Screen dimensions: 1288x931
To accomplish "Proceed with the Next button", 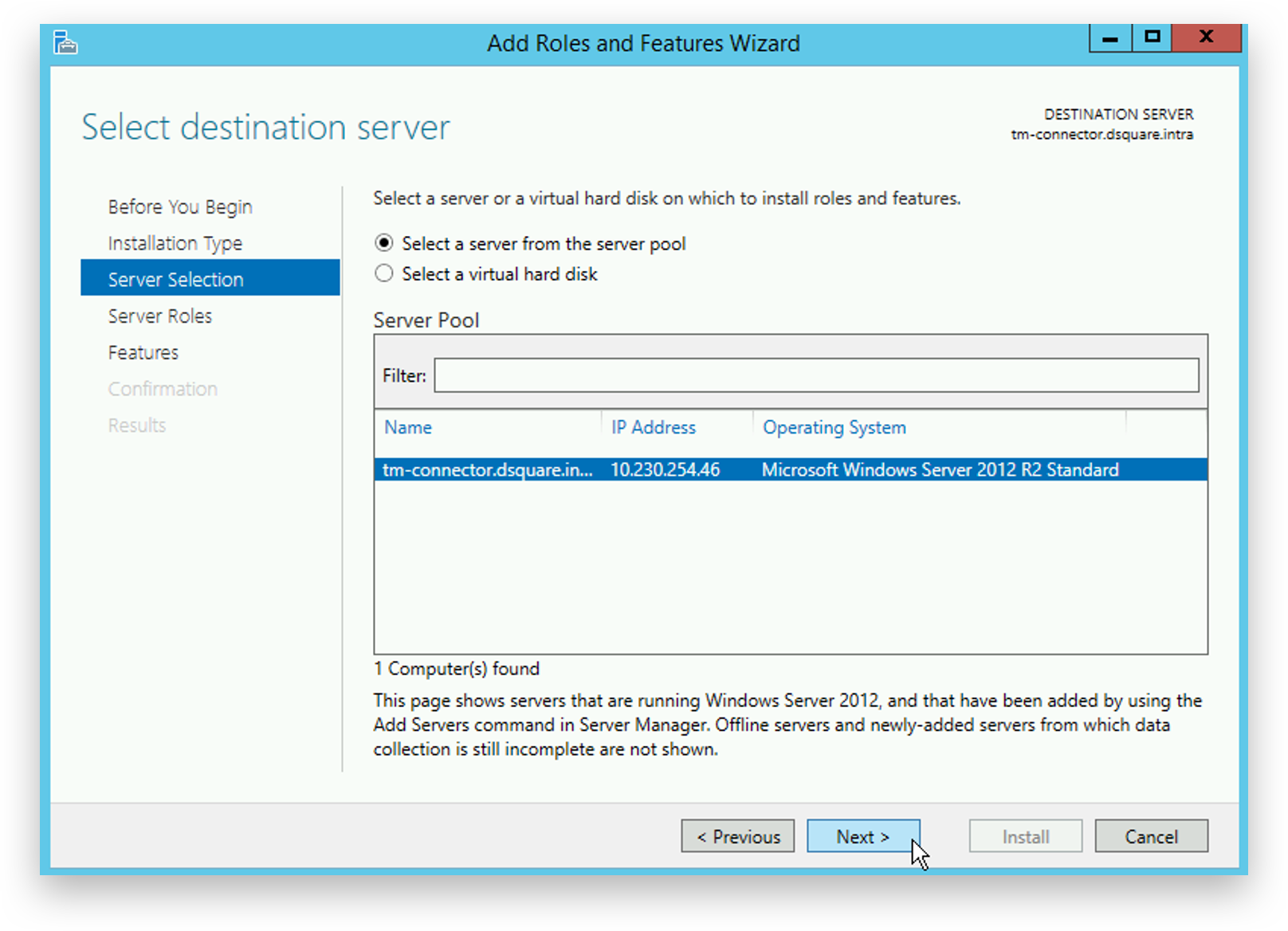I will 862,836.
